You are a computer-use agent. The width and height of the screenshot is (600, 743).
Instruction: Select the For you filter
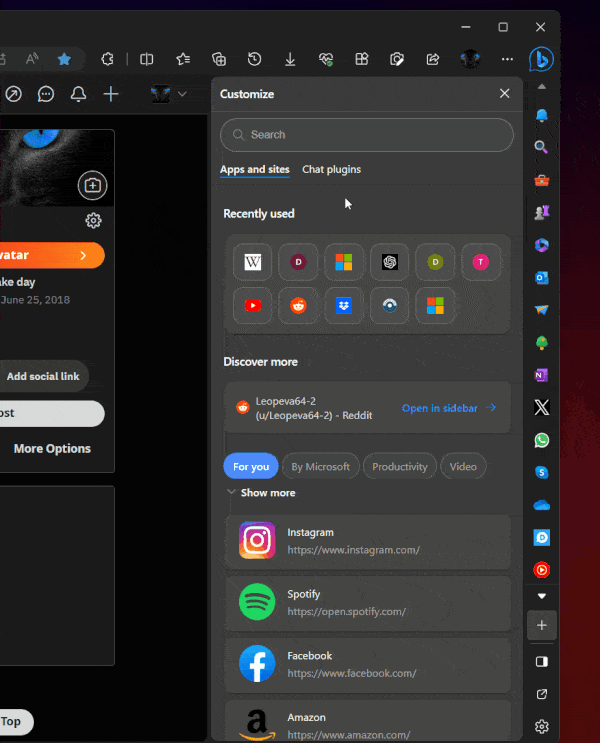pos(251,467)
